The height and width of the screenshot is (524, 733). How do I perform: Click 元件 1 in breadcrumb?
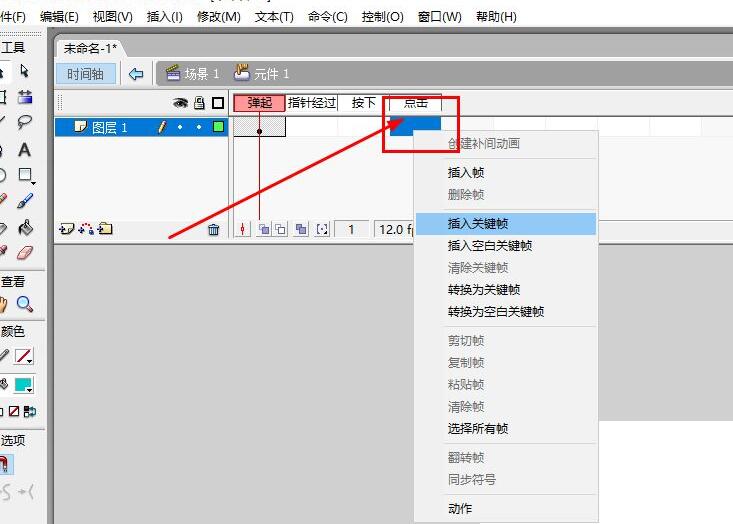[x=262, y=73]
